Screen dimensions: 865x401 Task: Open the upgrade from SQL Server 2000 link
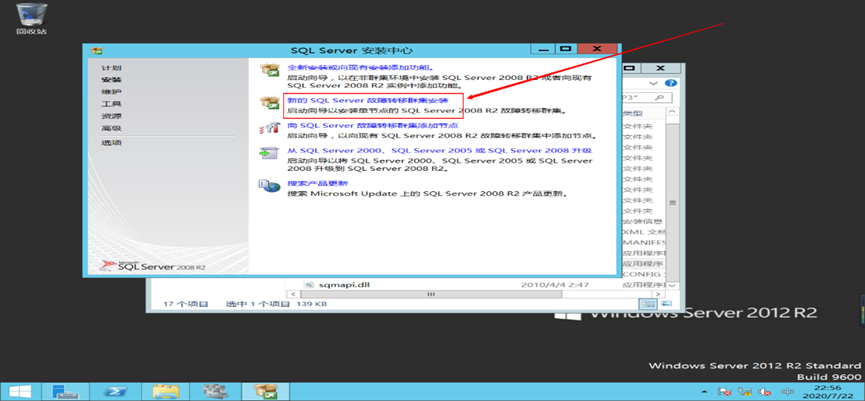[x=440, y=150]
